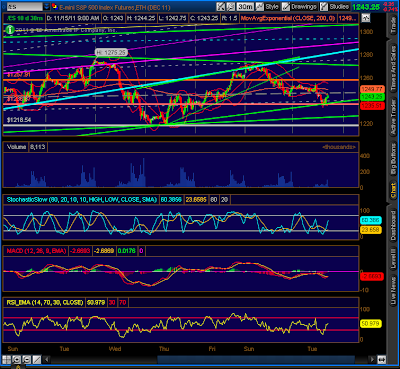Open the Style menu
400x369 pixels.
click(x=268, y=6)
